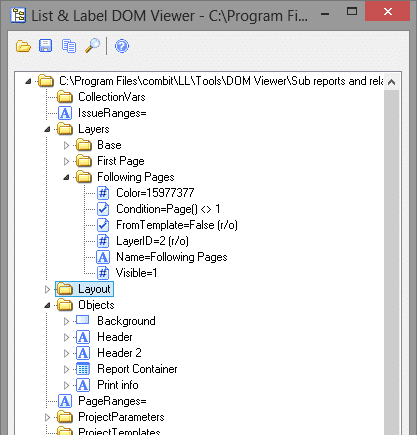Select the LayerID=2 (r/o) property
Screen dimensions: 417x435
pos(152,241)
